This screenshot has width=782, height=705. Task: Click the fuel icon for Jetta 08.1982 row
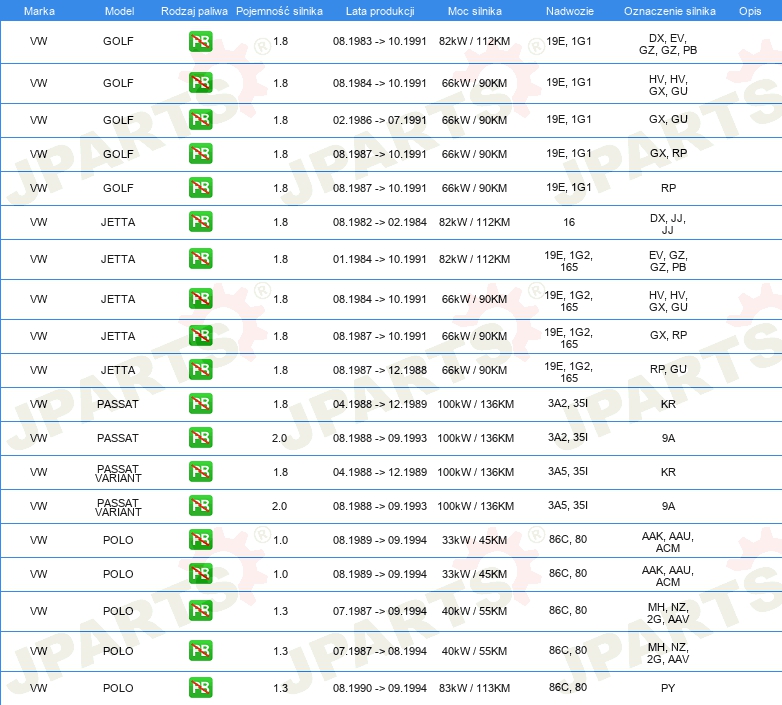[200, 222]
